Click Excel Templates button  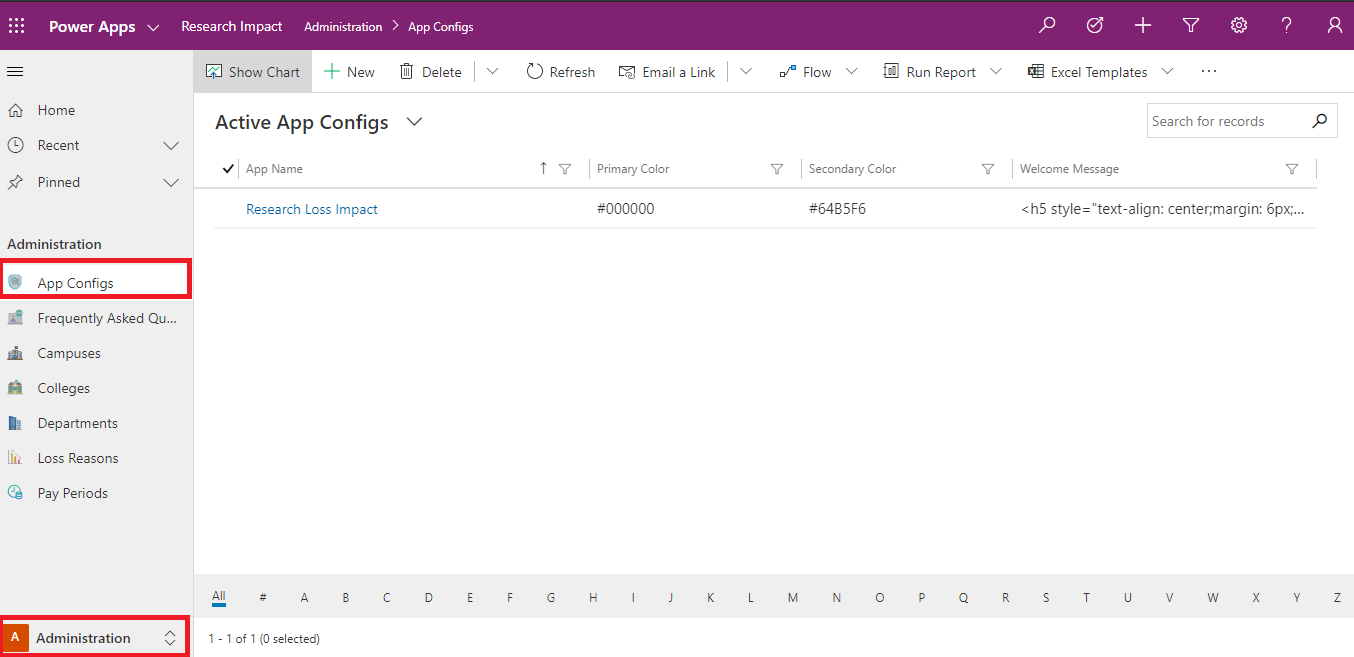(x=1087, y=72)
